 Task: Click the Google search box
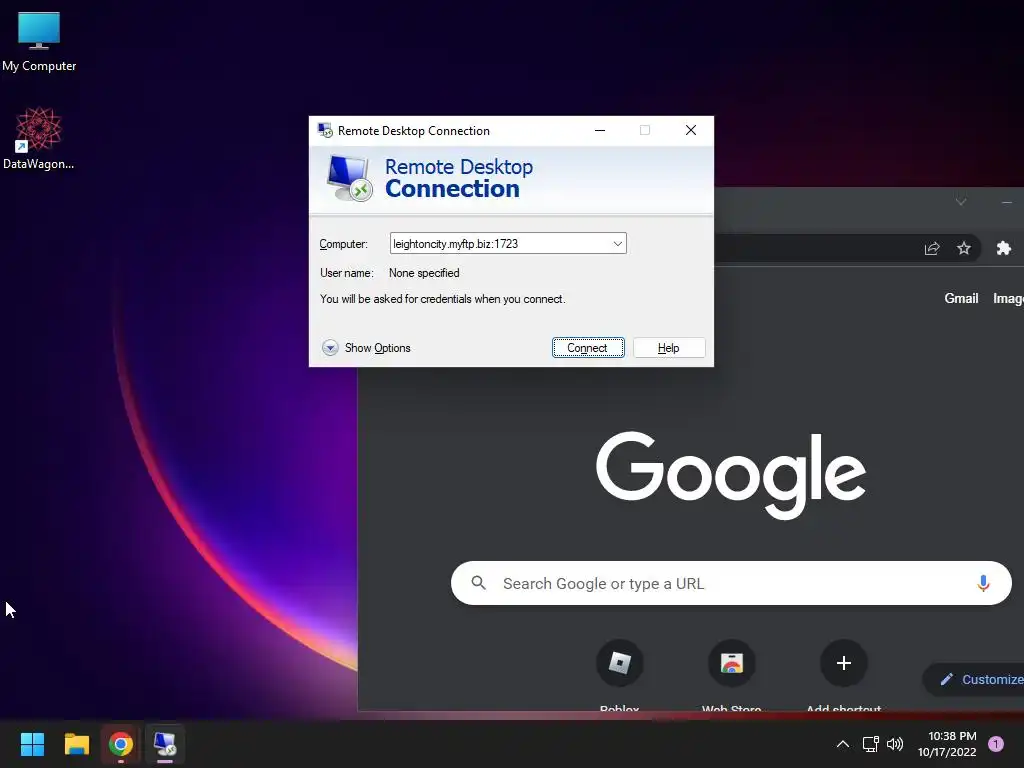(731, 583)
